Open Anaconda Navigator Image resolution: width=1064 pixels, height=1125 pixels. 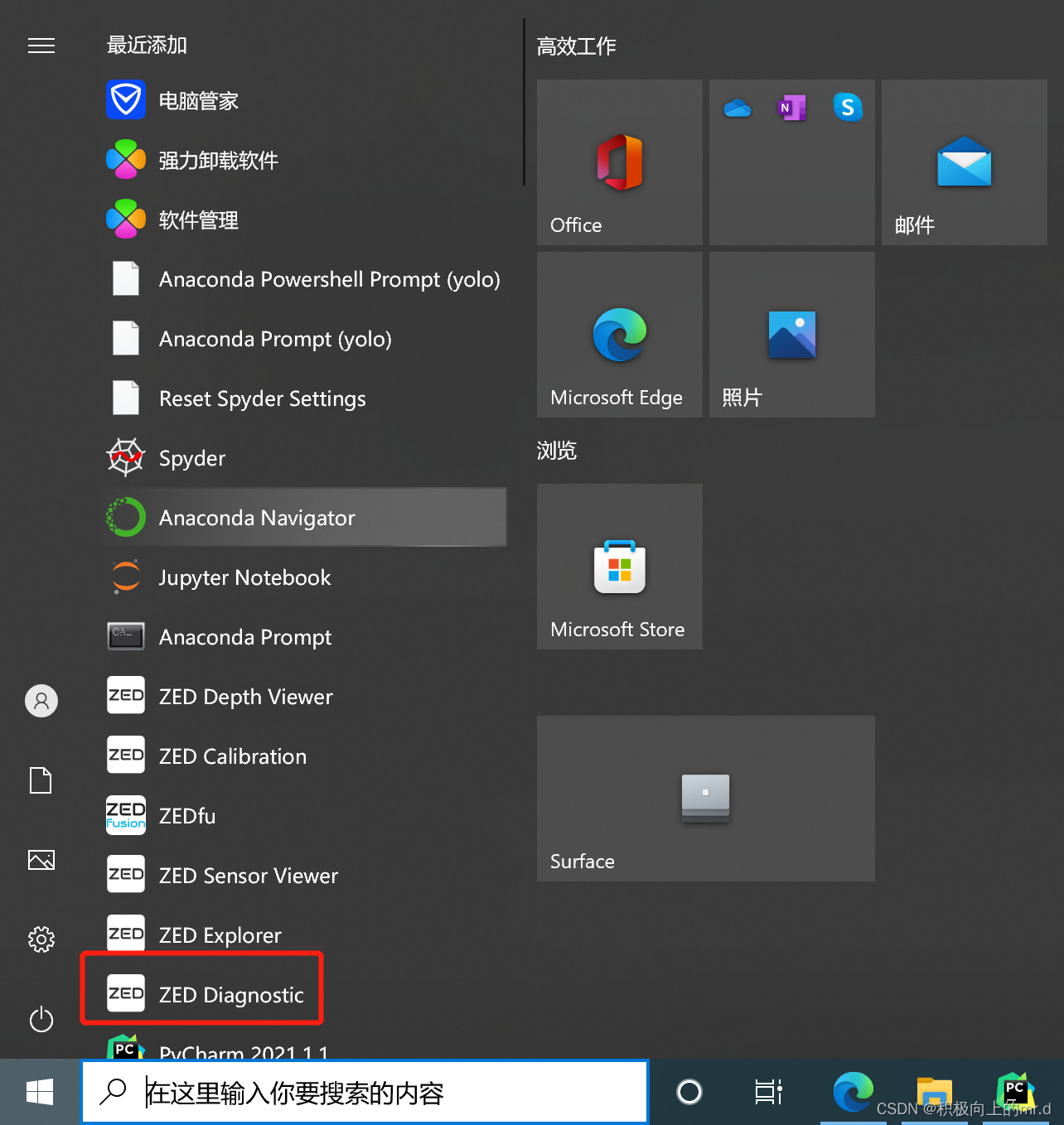pos(257,517)
